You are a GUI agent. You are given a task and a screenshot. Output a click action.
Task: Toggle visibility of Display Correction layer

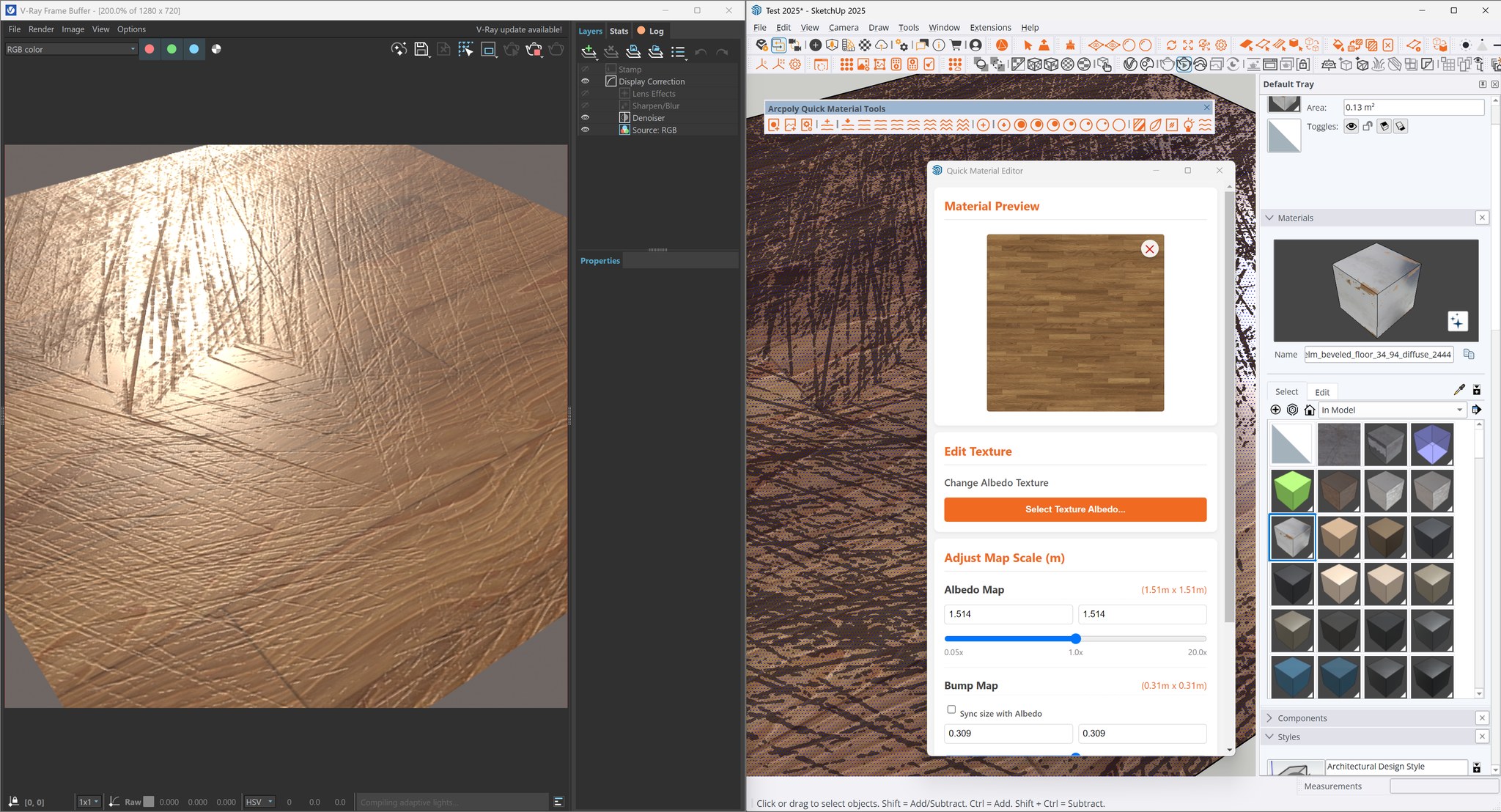pos(585,81)
